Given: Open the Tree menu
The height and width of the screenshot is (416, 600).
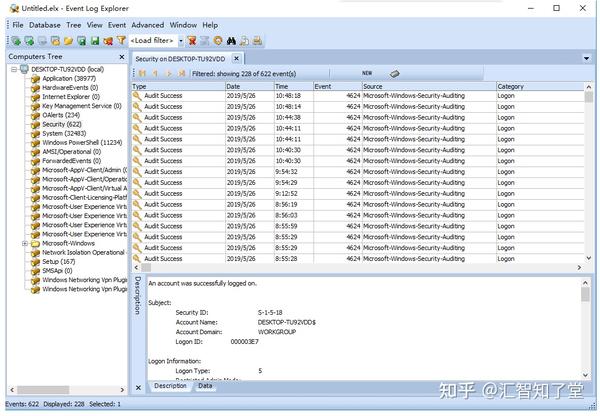Looking at the screenshot, I should pos(73,25).
